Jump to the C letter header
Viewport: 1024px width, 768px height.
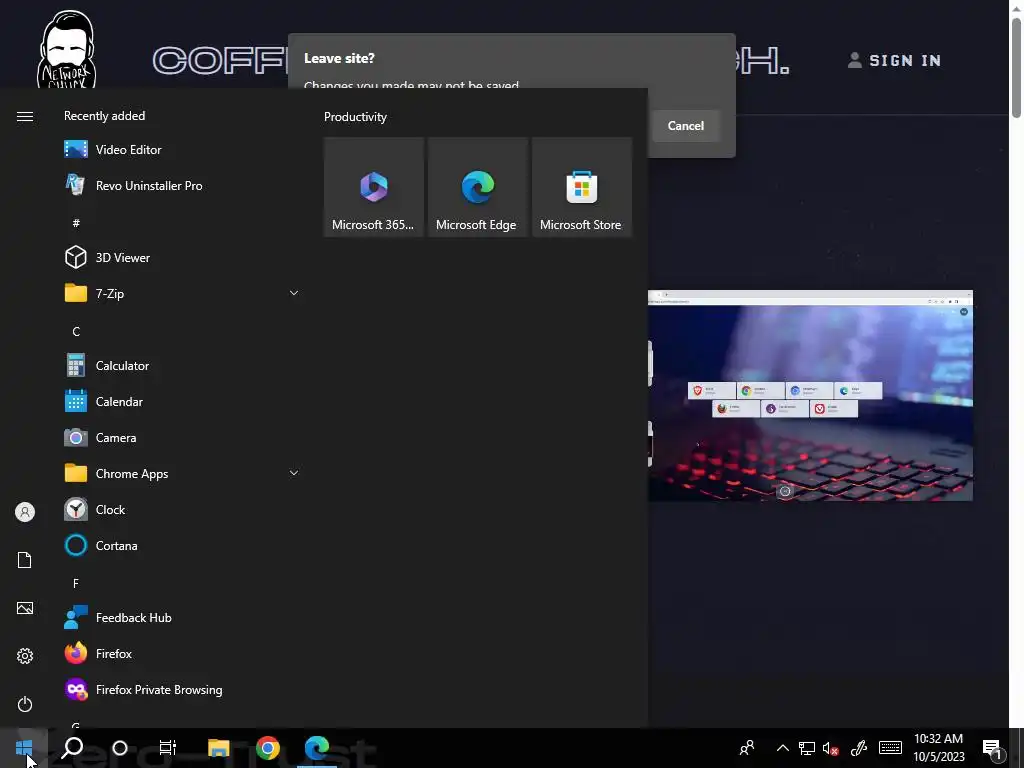click(x=76, y=332)
